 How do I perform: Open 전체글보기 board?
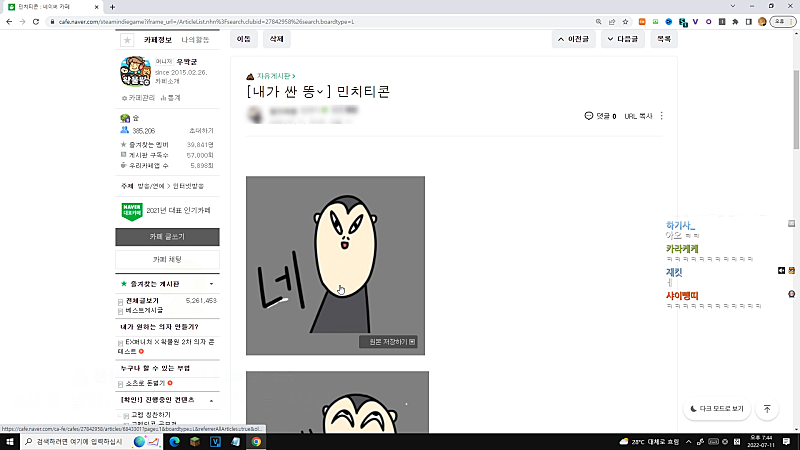pos(142,301)
